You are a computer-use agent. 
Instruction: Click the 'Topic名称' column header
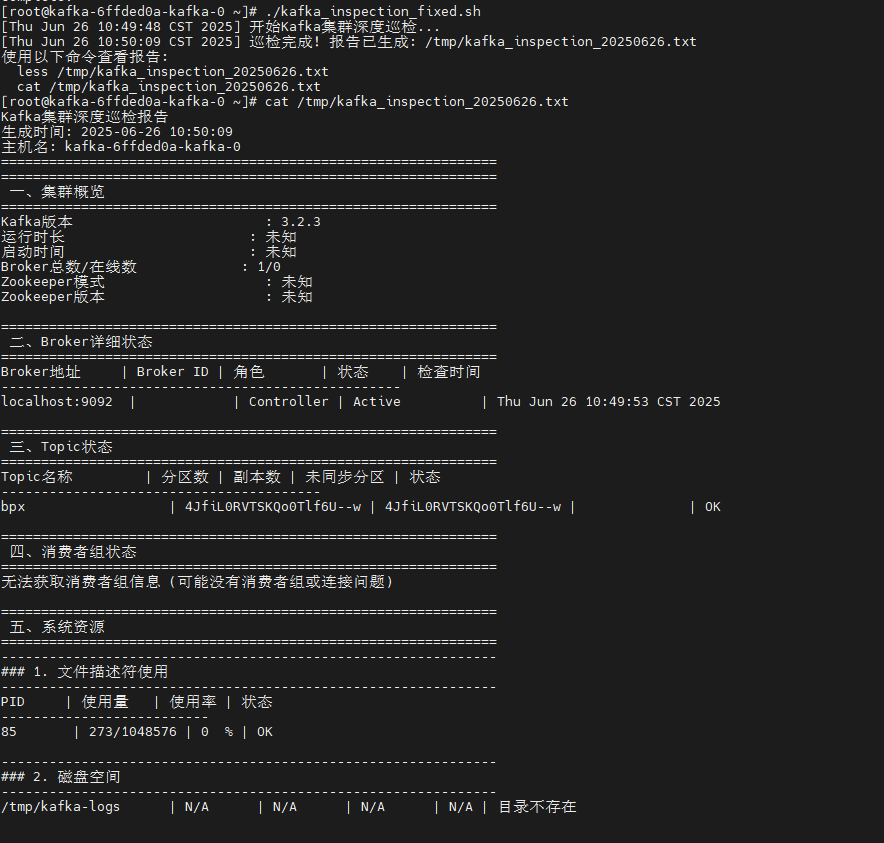(x=37, y=476)
